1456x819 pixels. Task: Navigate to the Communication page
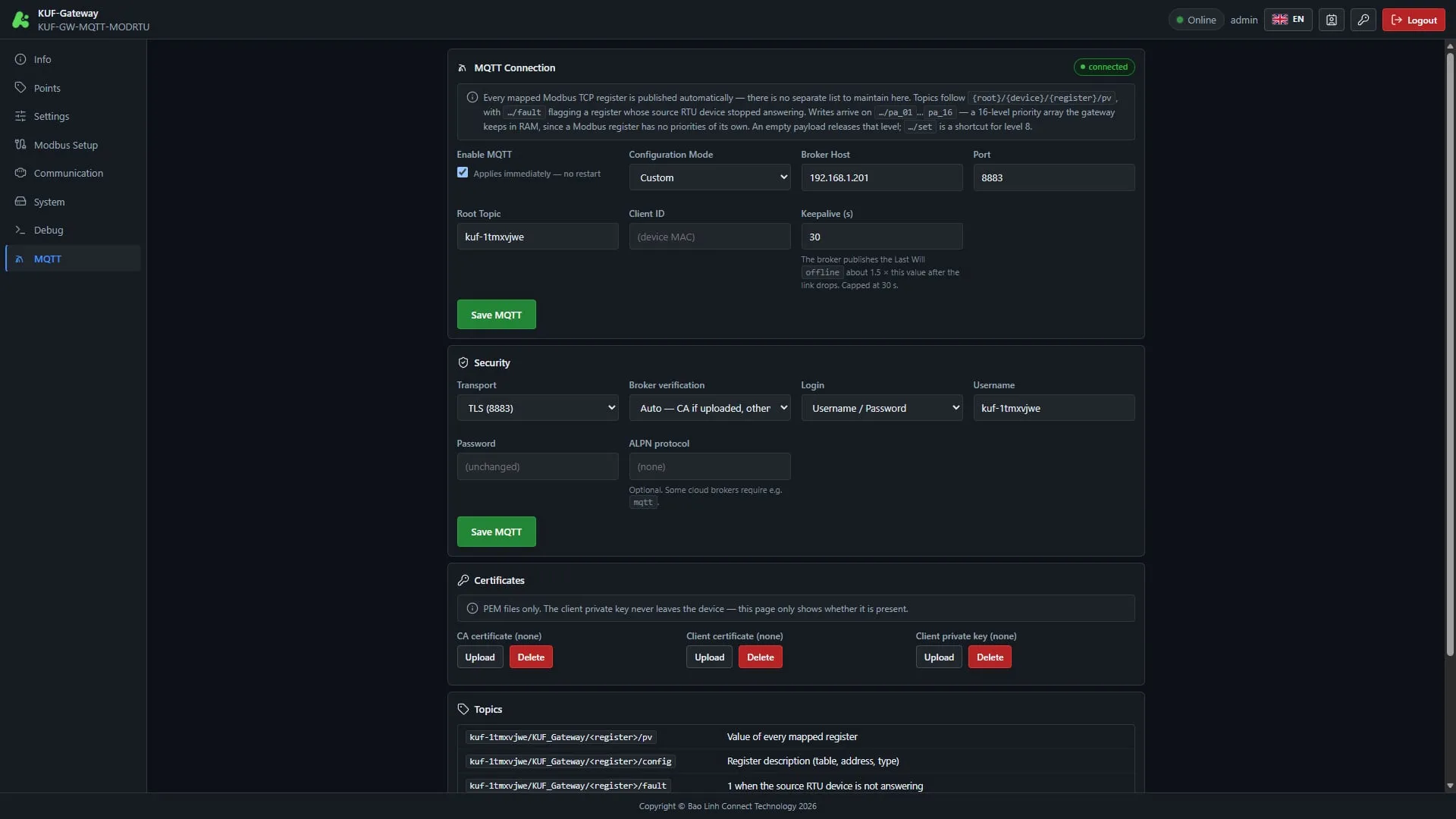pos(73,173)
